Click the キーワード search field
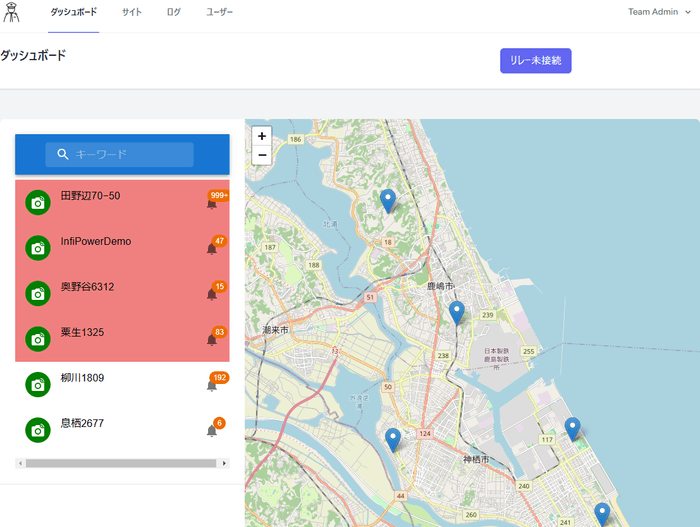 130,154
